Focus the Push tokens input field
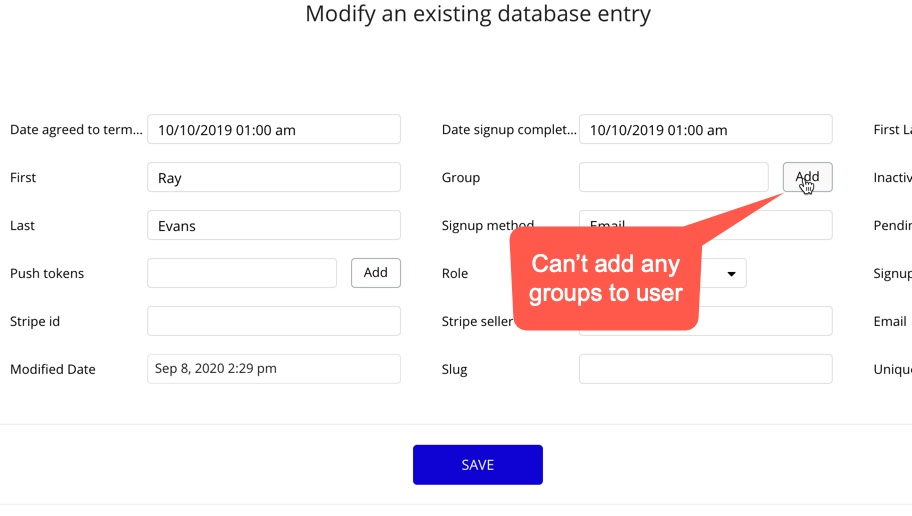Screen dimensions: 912x516 tap(242, 273)
